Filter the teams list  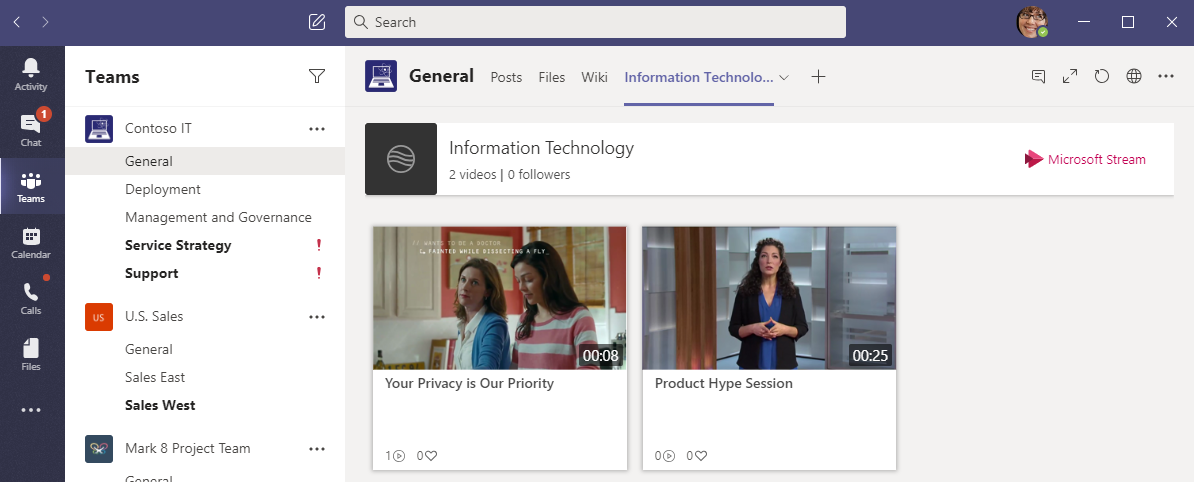[317, 76]
